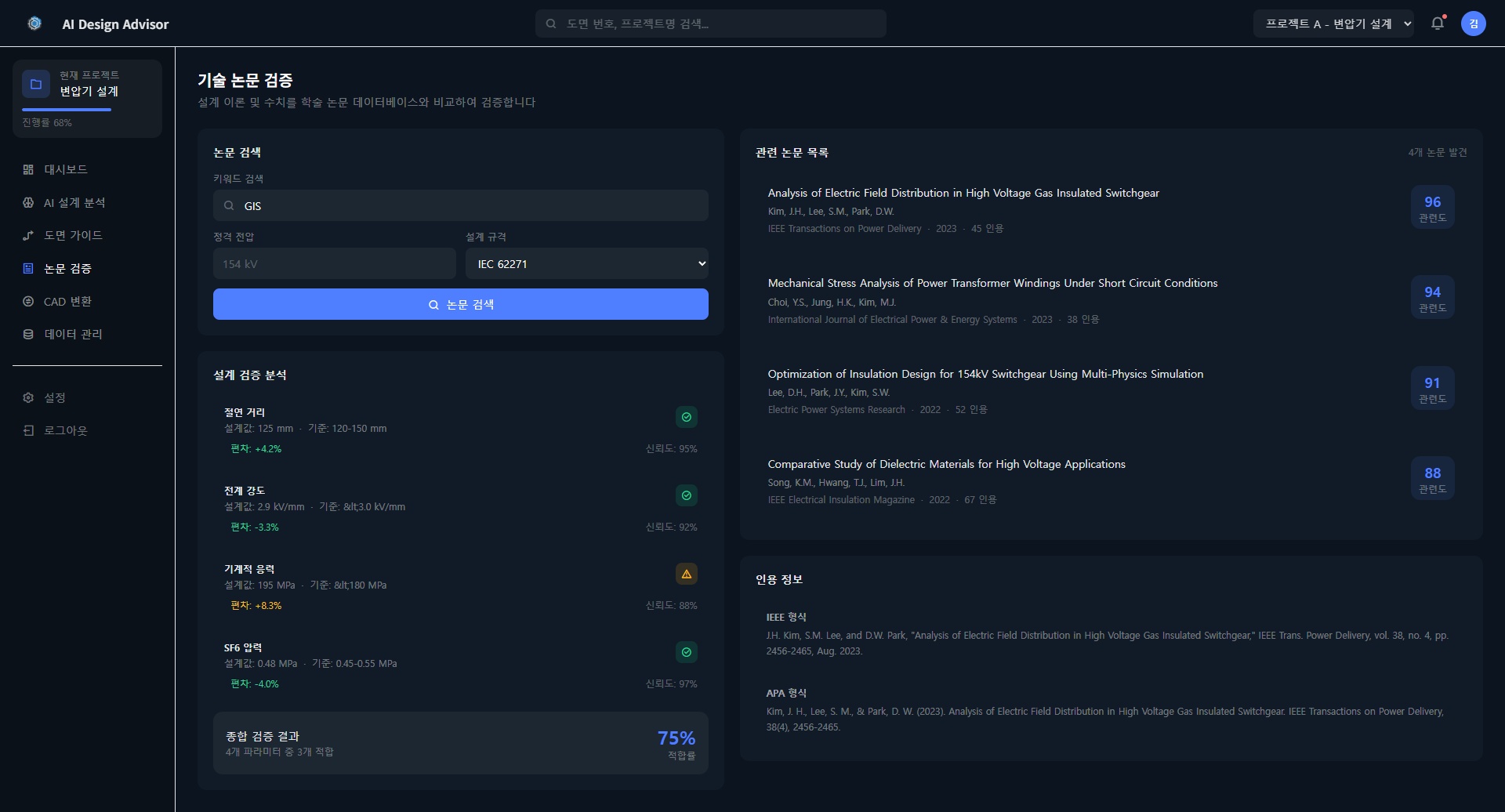Click the warning icon for 기계적 응력

(687, 574)
